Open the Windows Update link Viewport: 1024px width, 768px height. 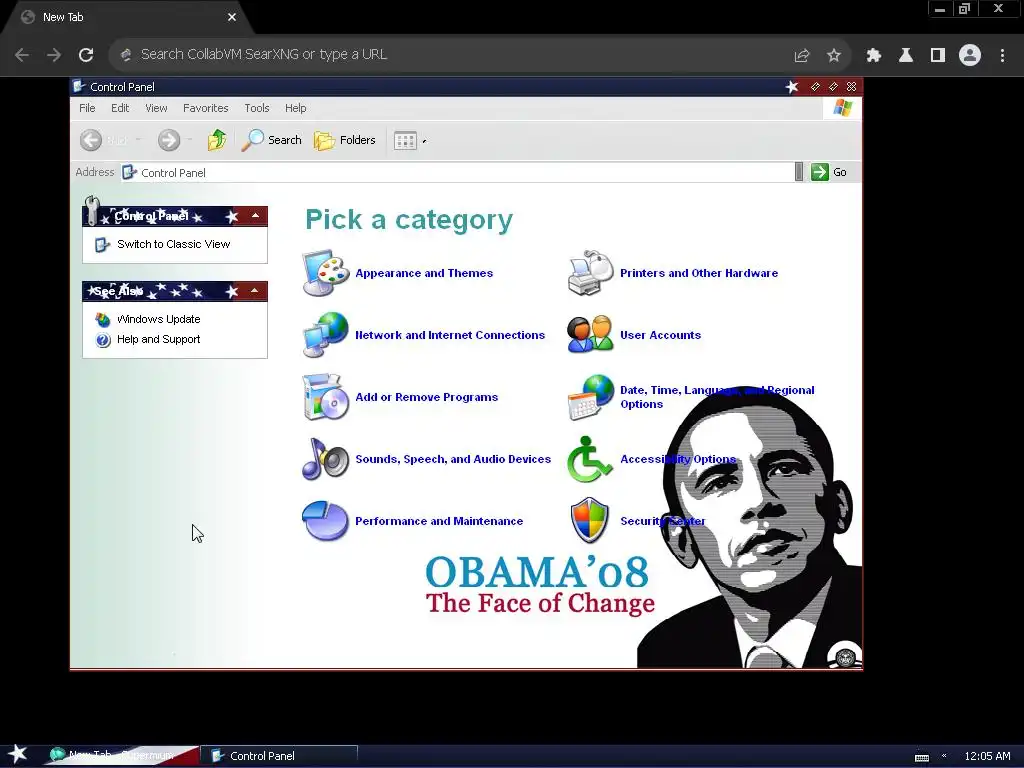pyautogui.click(x=159, y=319)
